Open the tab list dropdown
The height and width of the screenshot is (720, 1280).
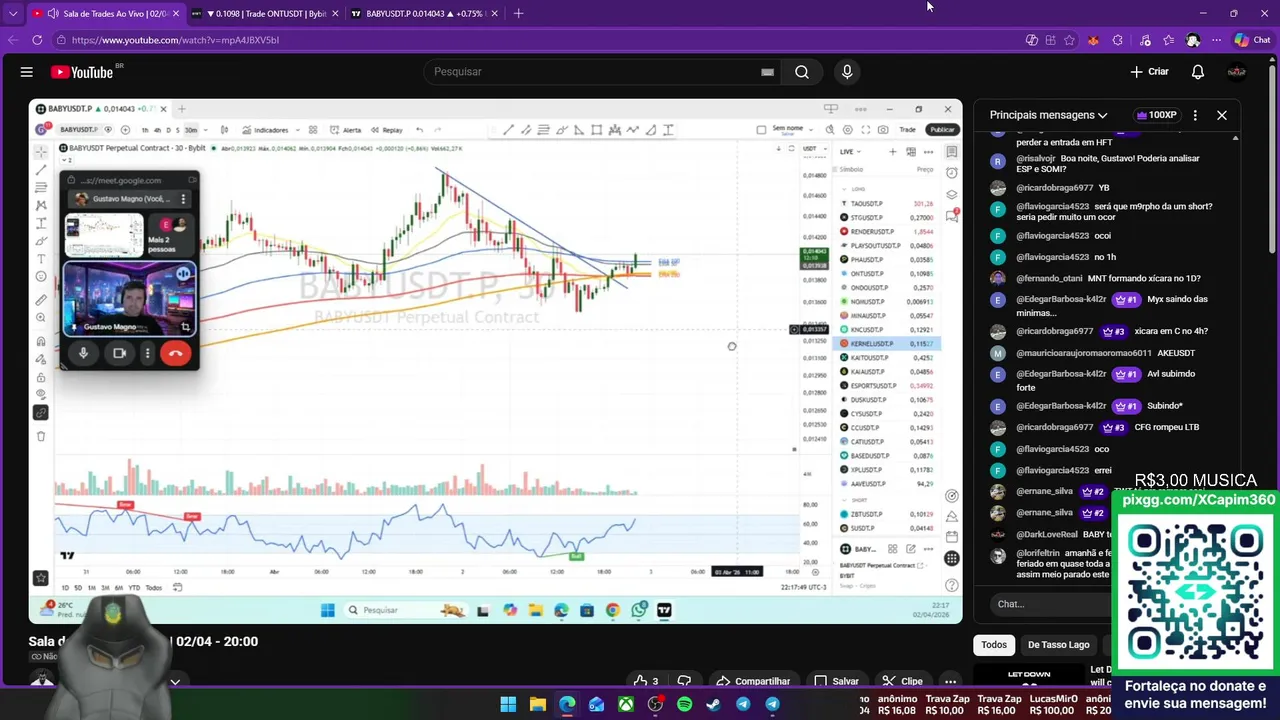[x=13, y=14]
